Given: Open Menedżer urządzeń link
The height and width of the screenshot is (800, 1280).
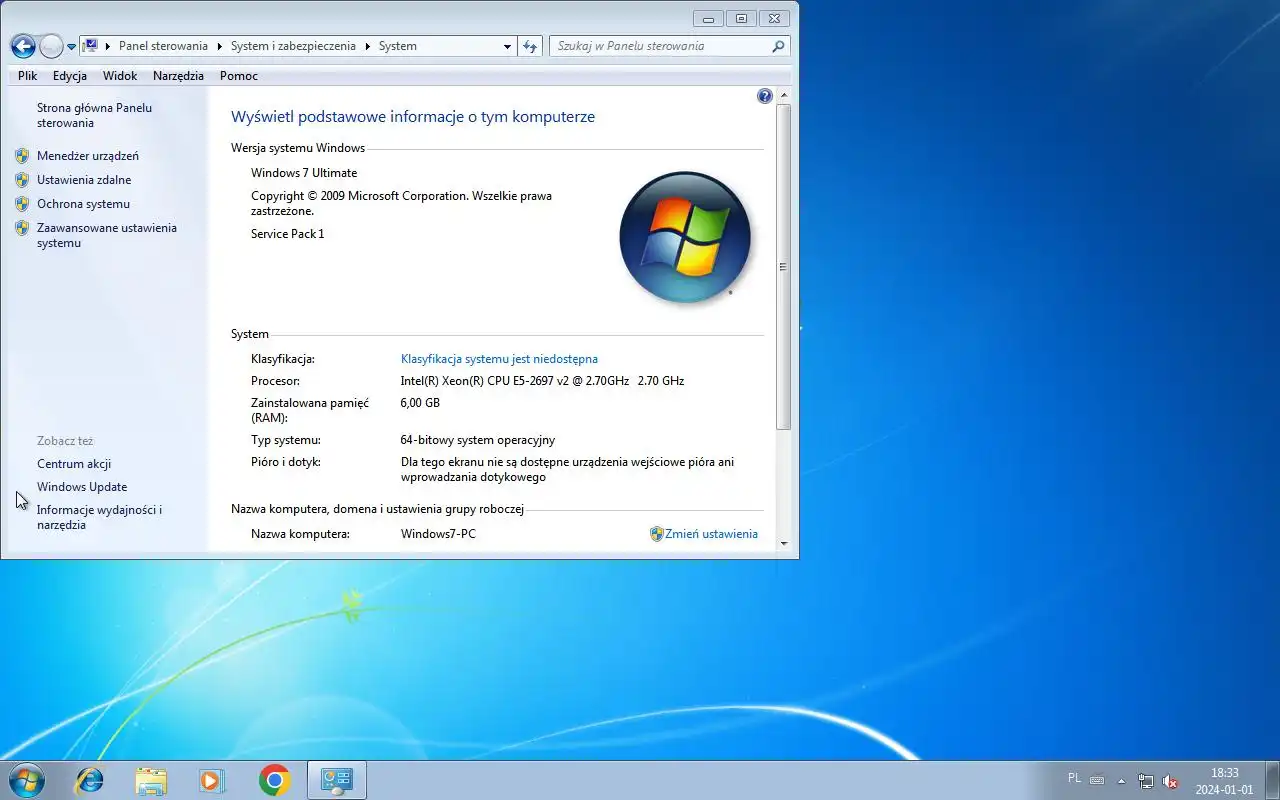Looking at the screenshot, I should pos(88,156).
